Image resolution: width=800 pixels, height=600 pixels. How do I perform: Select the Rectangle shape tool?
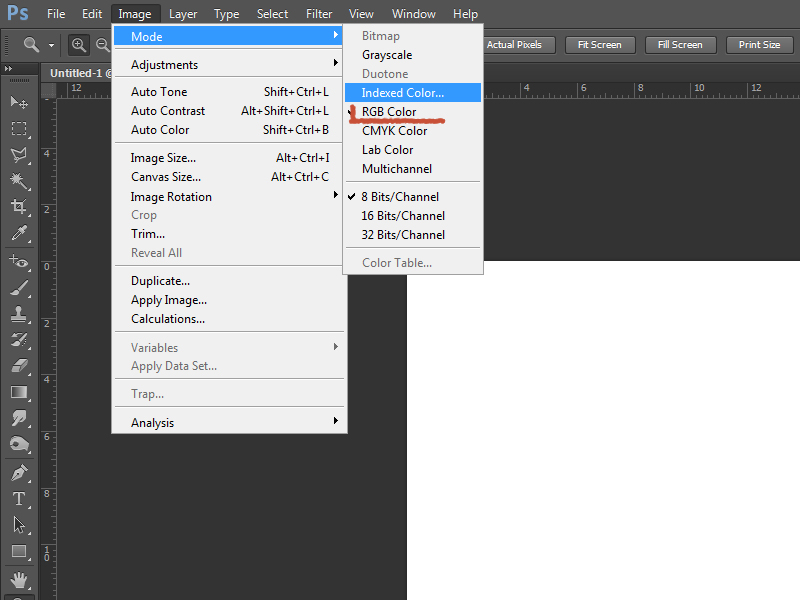coord(19,552)
